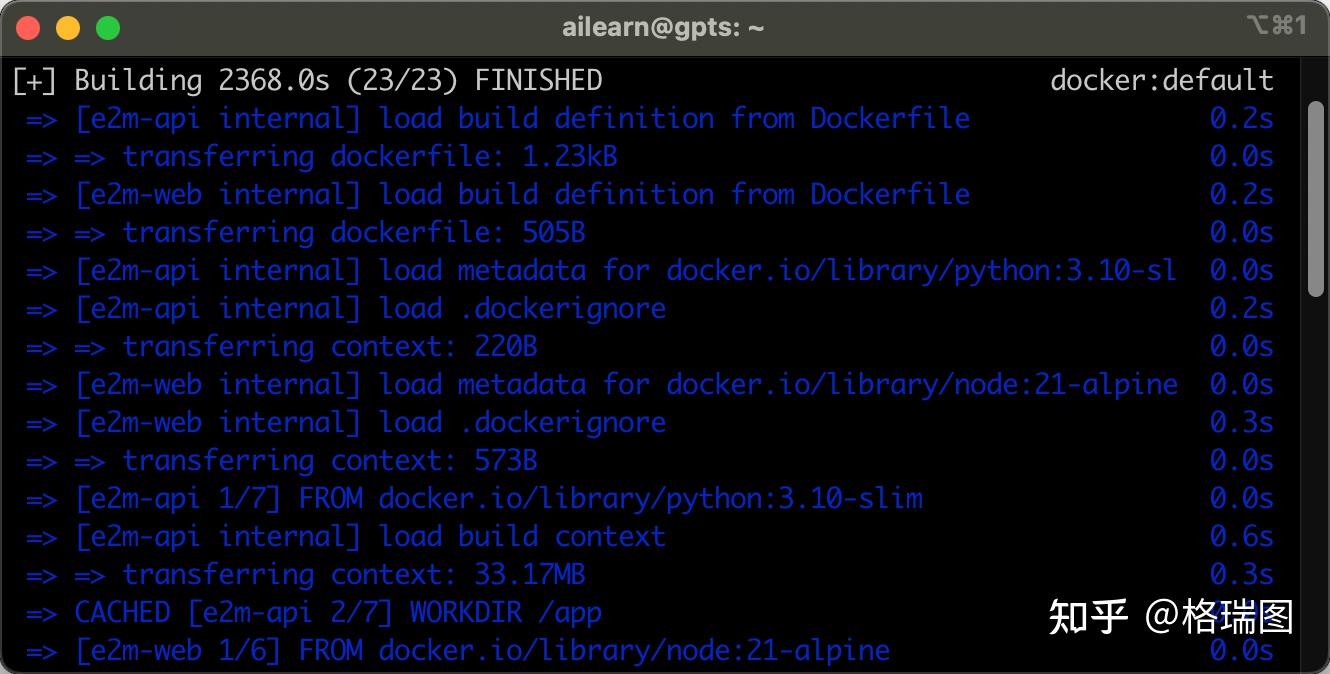1330x674 pixels.
Task: Maximize the window with the green button
Action: (107, 28)
